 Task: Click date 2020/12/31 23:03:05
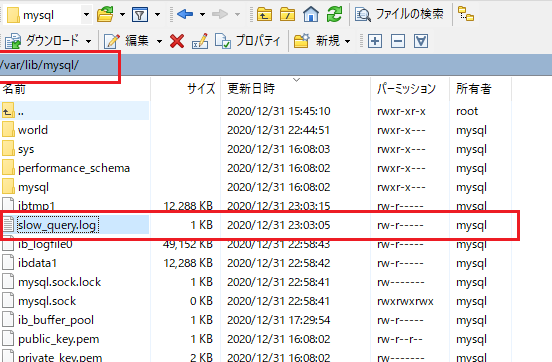[x=278, y=225]
